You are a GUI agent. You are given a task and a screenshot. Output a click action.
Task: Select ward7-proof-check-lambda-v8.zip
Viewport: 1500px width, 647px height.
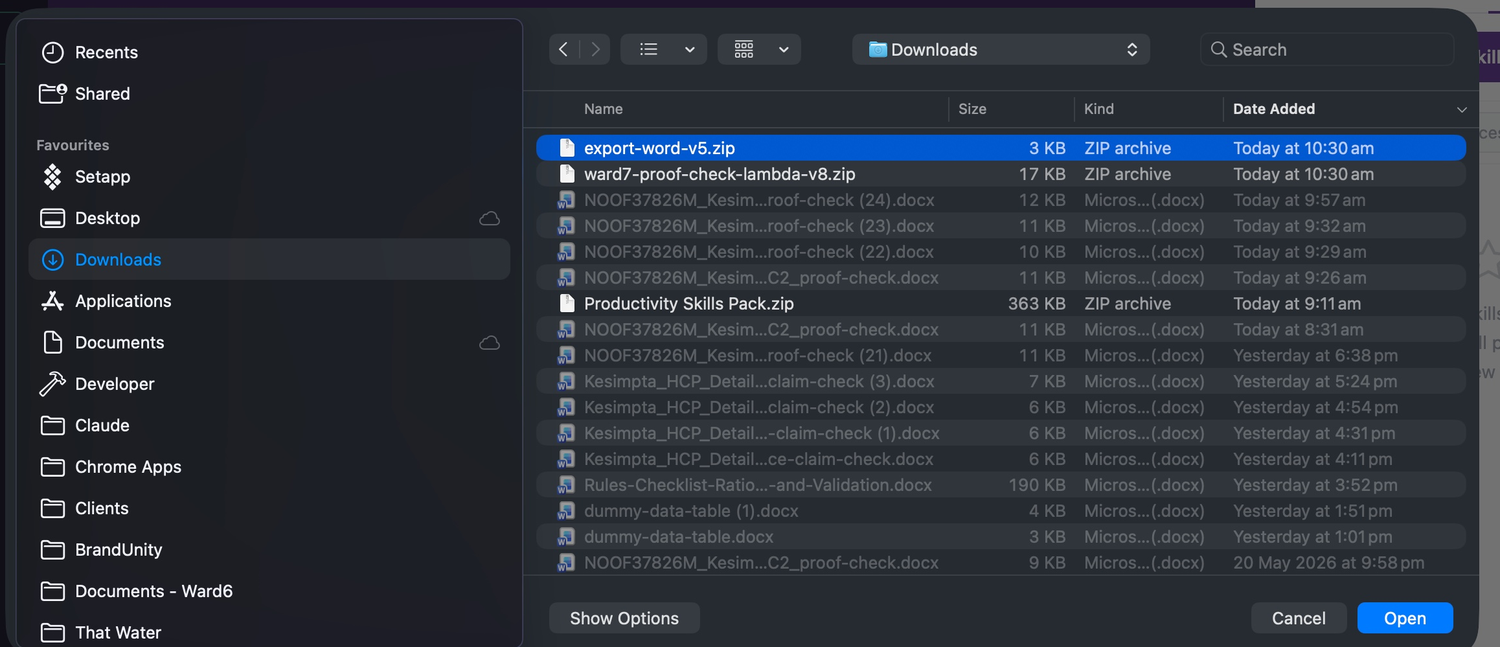(x=1001, y=174)
